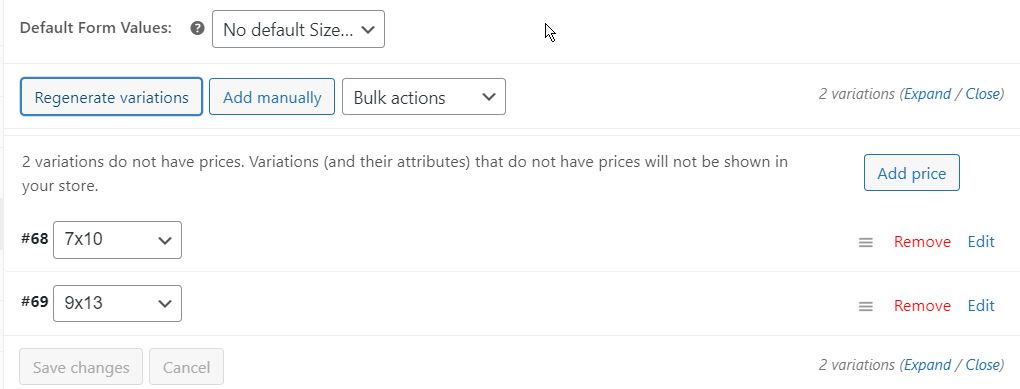Open the 7x10 size dropdown
Image resolution: width=1020 pixels, height=389 pixels.
[117, 240]
